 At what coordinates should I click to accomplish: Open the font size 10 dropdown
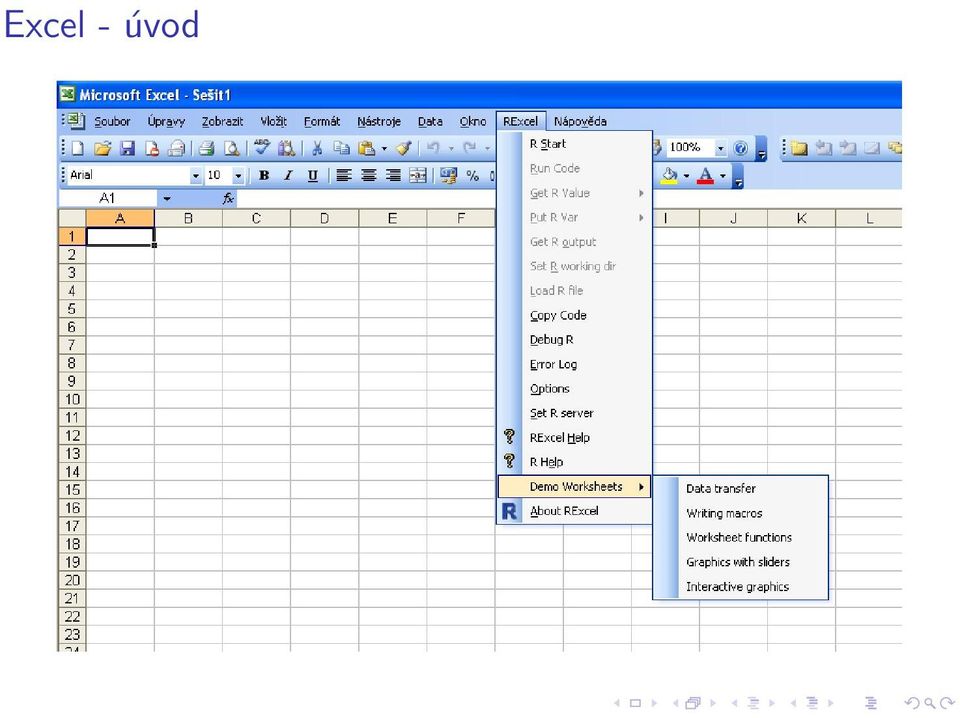[x=238, y=176]
